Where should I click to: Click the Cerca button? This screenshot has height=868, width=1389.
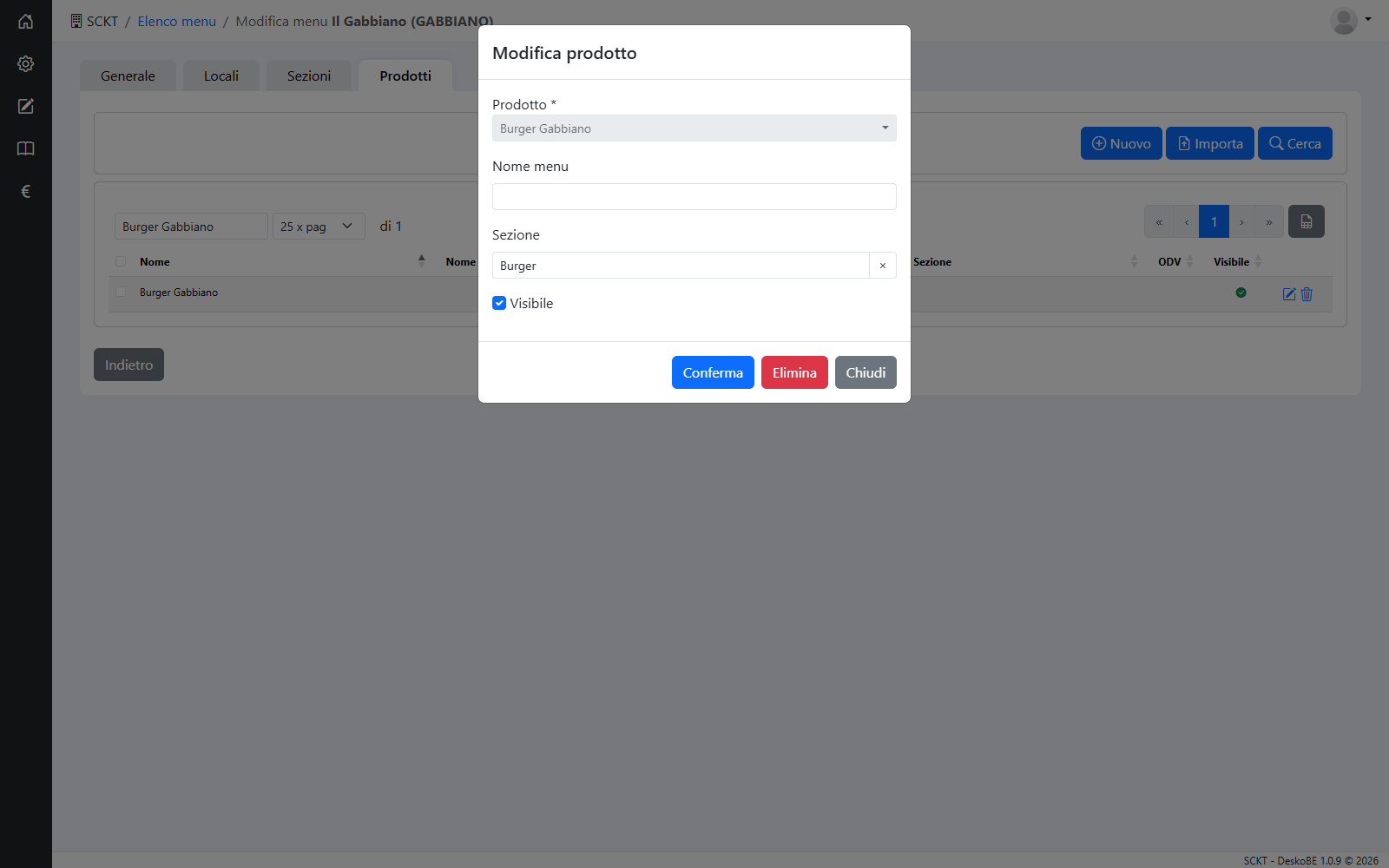click(x=1295, y=143)
